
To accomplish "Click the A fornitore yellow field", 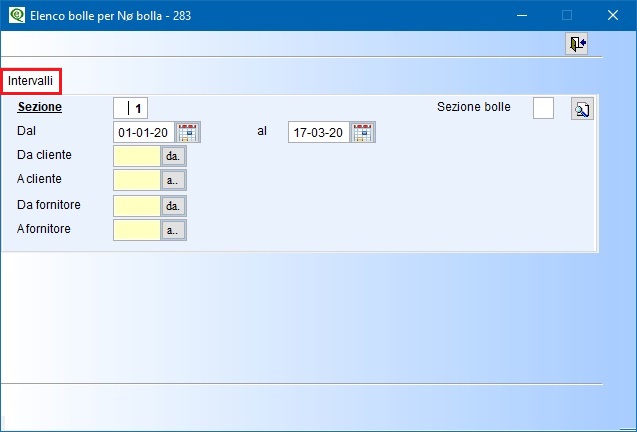I will tap(137, 230).
